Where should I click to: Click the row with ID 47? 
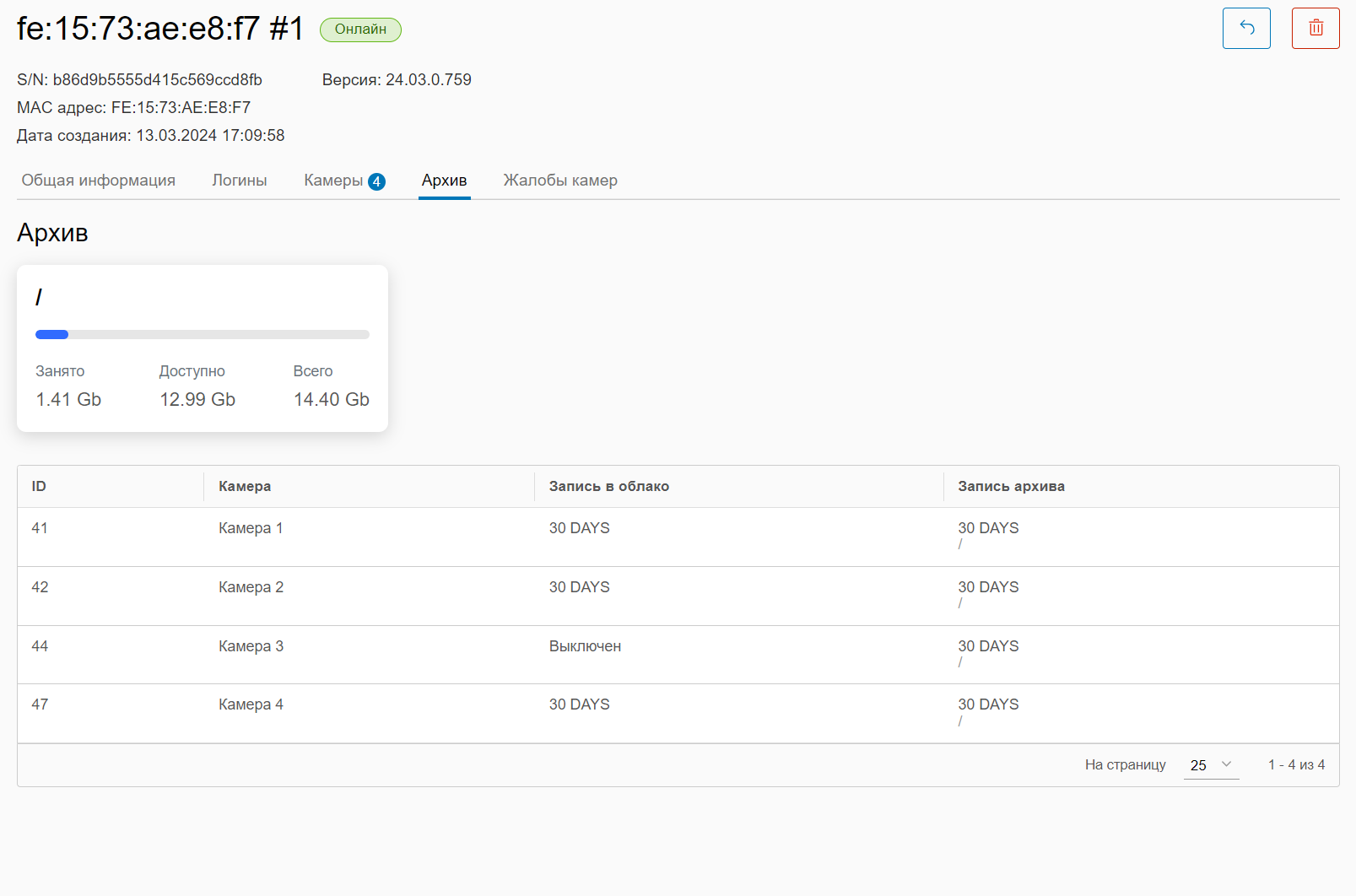pyautogui.click(x=40, y=704)
